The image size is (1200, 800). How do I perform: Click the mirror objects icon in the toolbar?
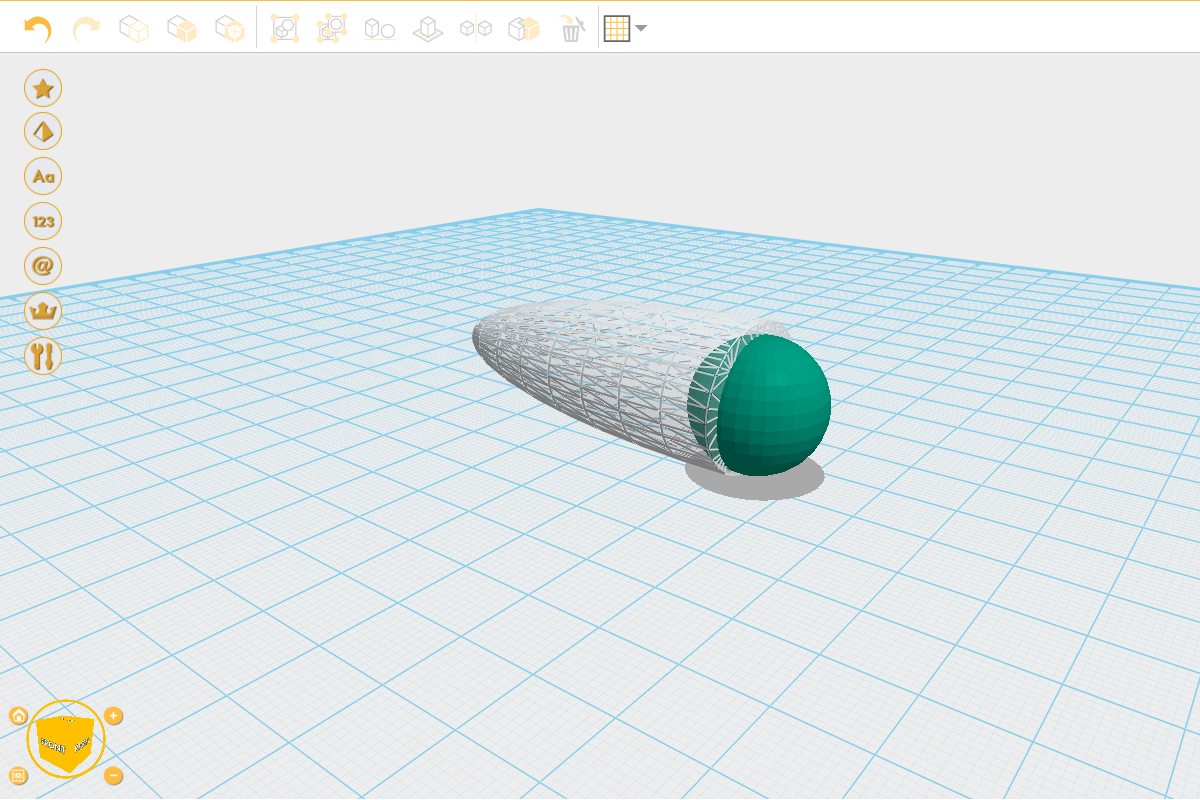[475, 29]
